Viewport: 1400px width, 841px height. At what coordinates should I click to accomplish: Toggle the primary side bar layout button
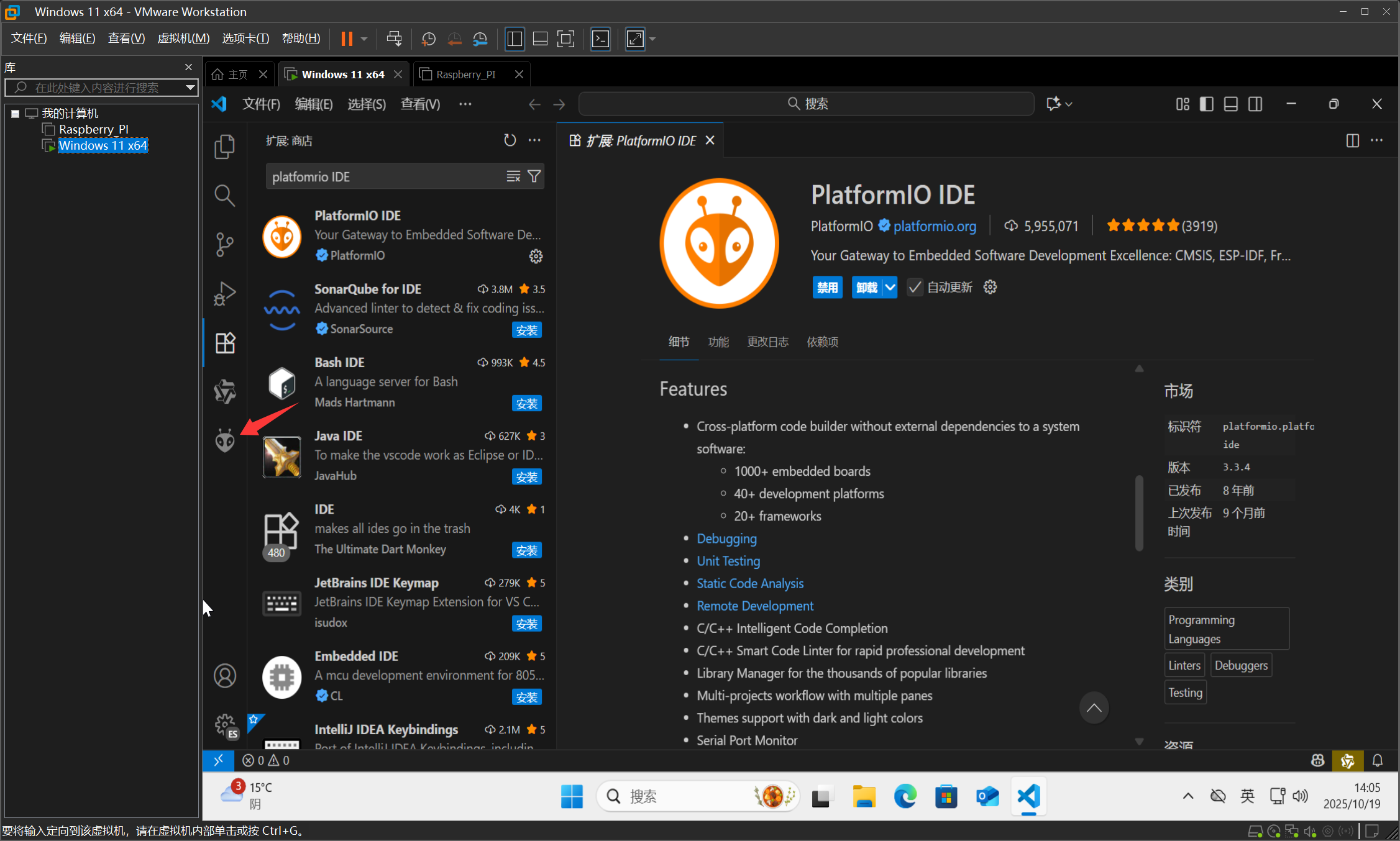(1206, 104)
